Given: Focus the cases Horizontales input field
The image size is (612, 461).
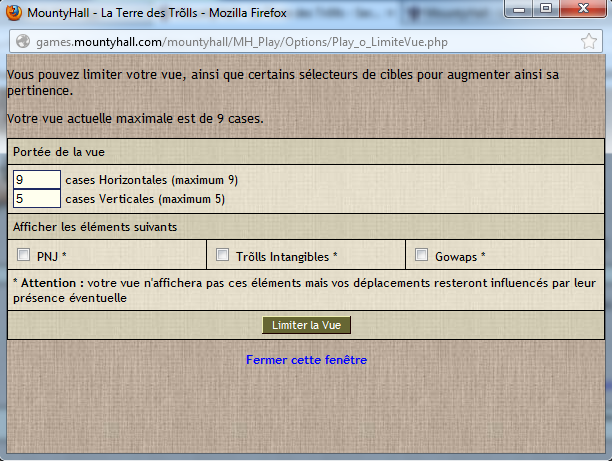Looking at the screenshot, I should [x=37, y=180].
